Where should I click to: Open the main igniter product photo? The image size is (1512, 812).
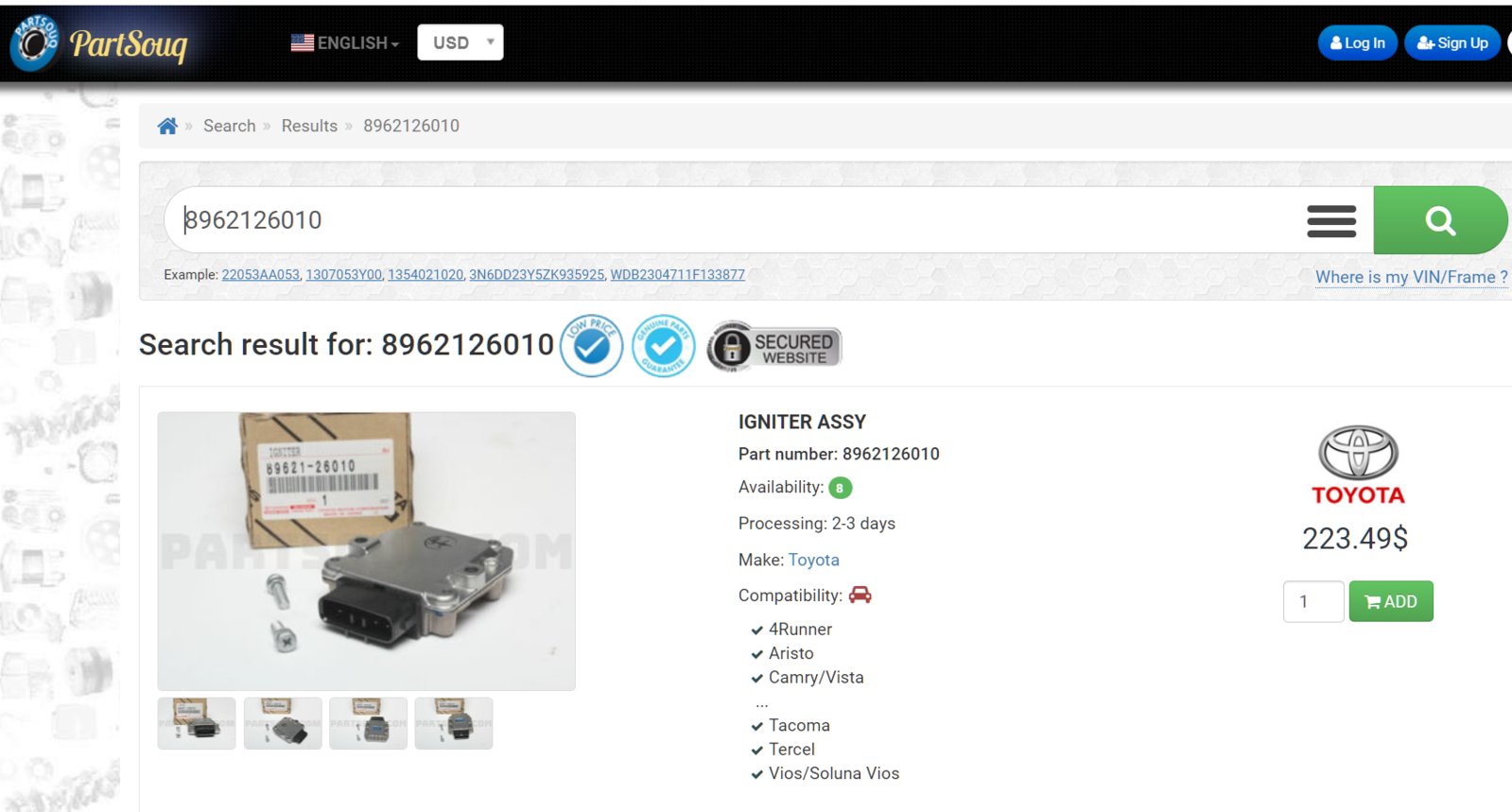(367, 551)
